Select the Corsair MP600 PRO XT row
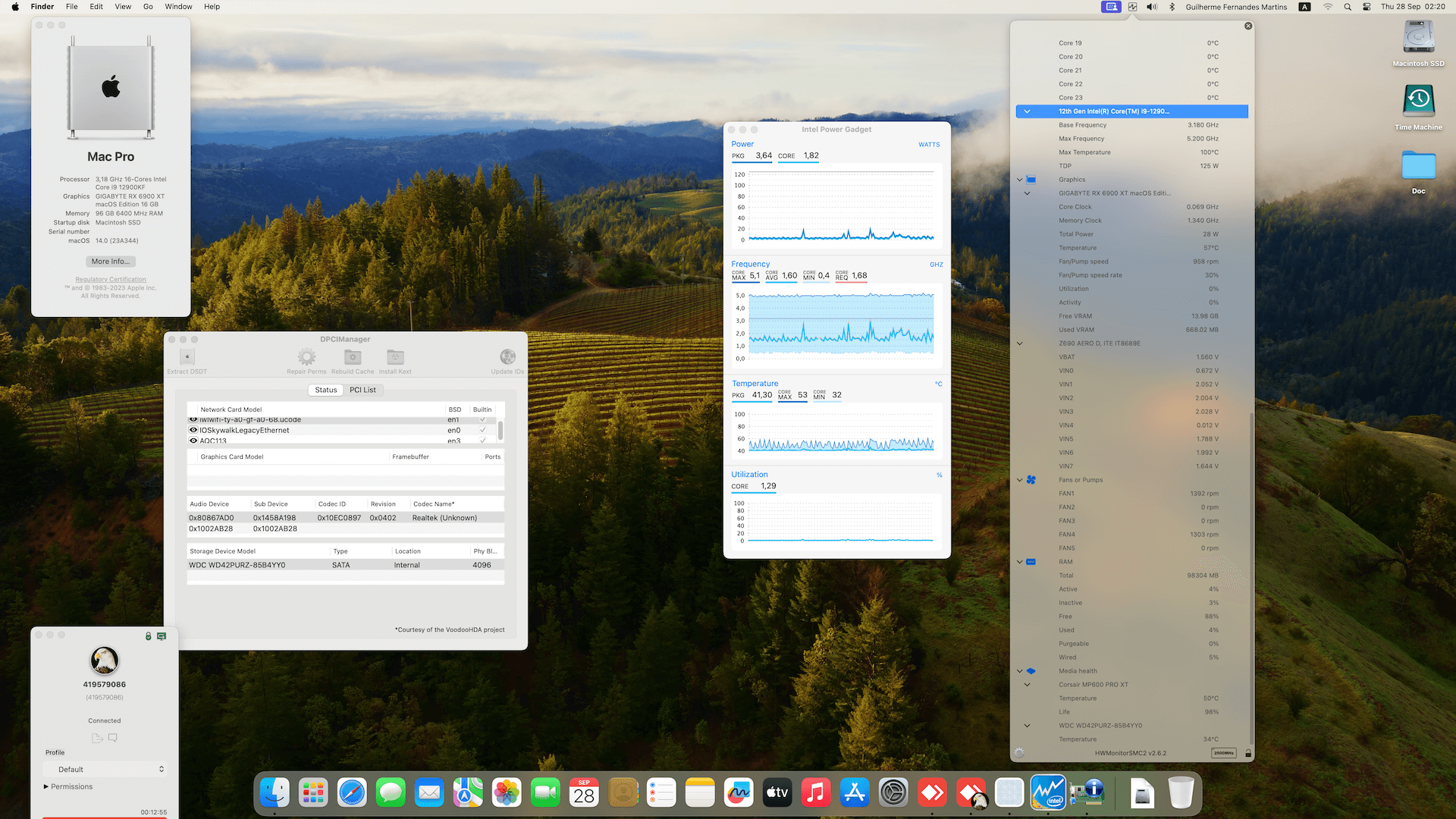 point(1093,685)
